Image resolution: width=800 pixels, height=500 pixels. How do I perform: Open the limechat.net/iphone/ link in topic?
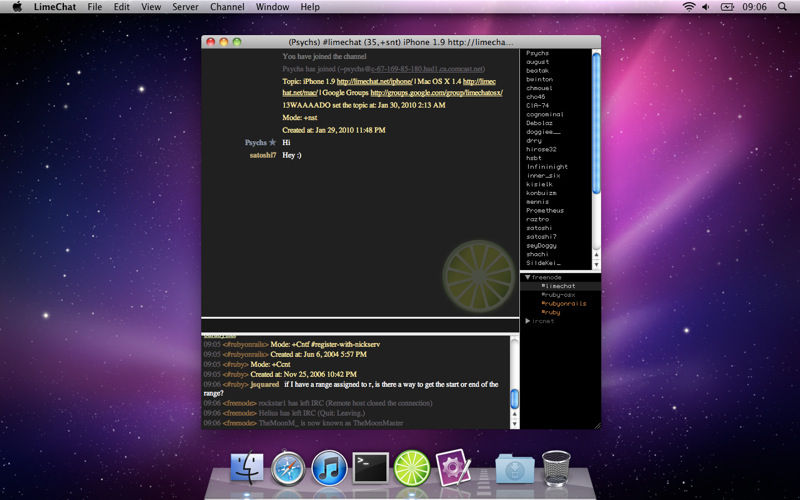[x=374, y=81]
